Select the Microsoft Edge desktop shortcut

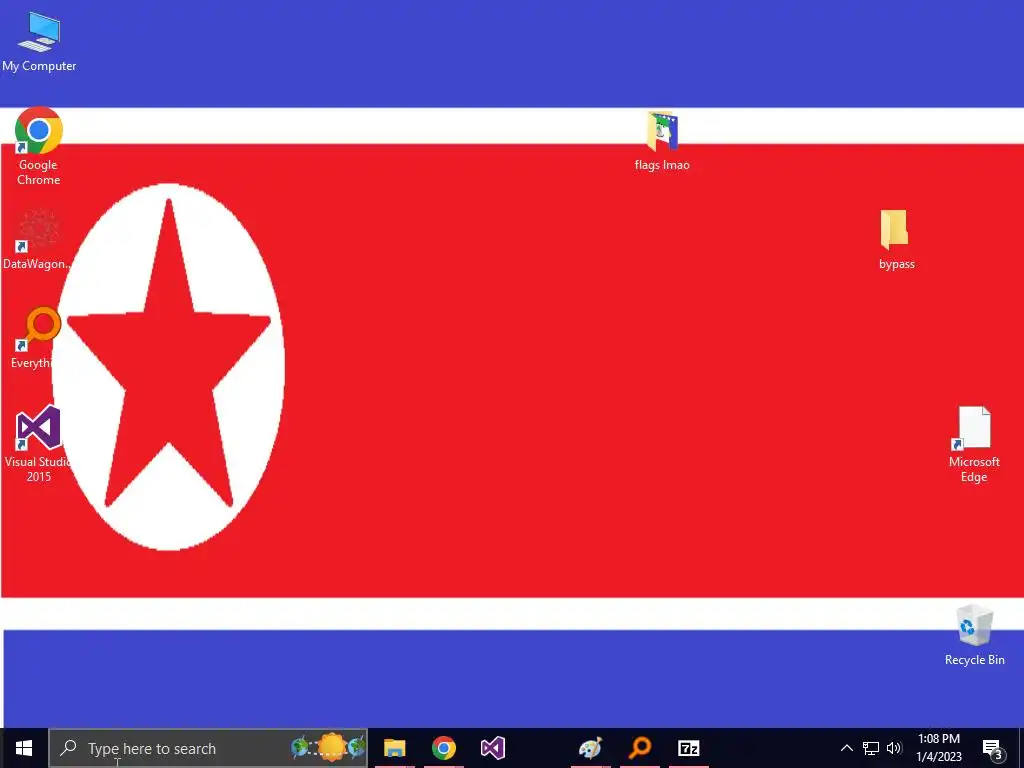pyautogui.click(x=974, y=445)
